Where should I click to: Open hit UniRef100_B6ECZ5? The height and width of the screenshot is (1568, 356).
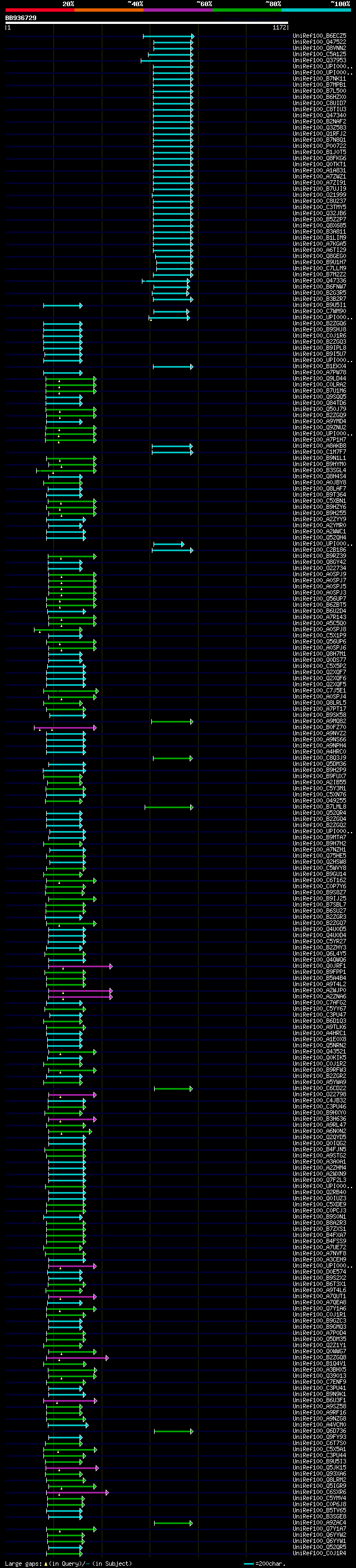pos(319,36)
